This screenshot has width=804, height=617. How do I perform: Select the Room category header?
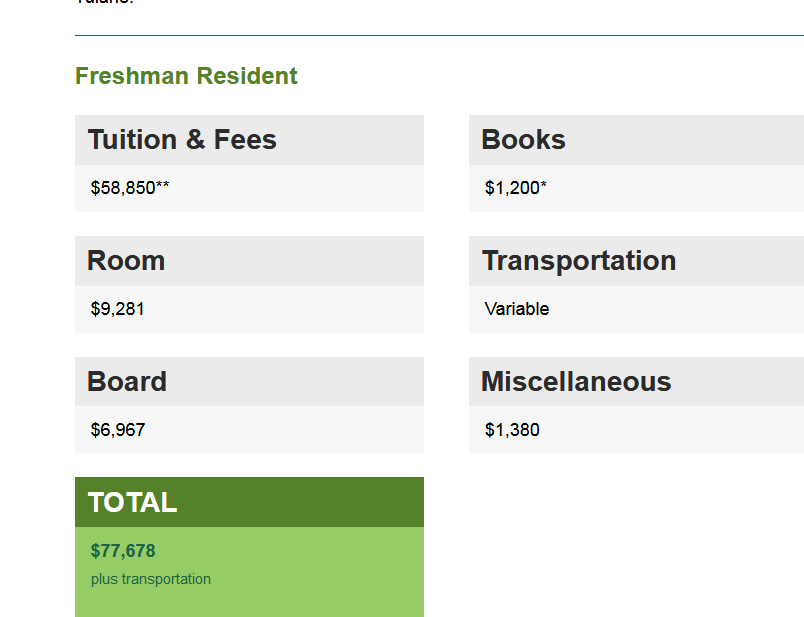126,261
